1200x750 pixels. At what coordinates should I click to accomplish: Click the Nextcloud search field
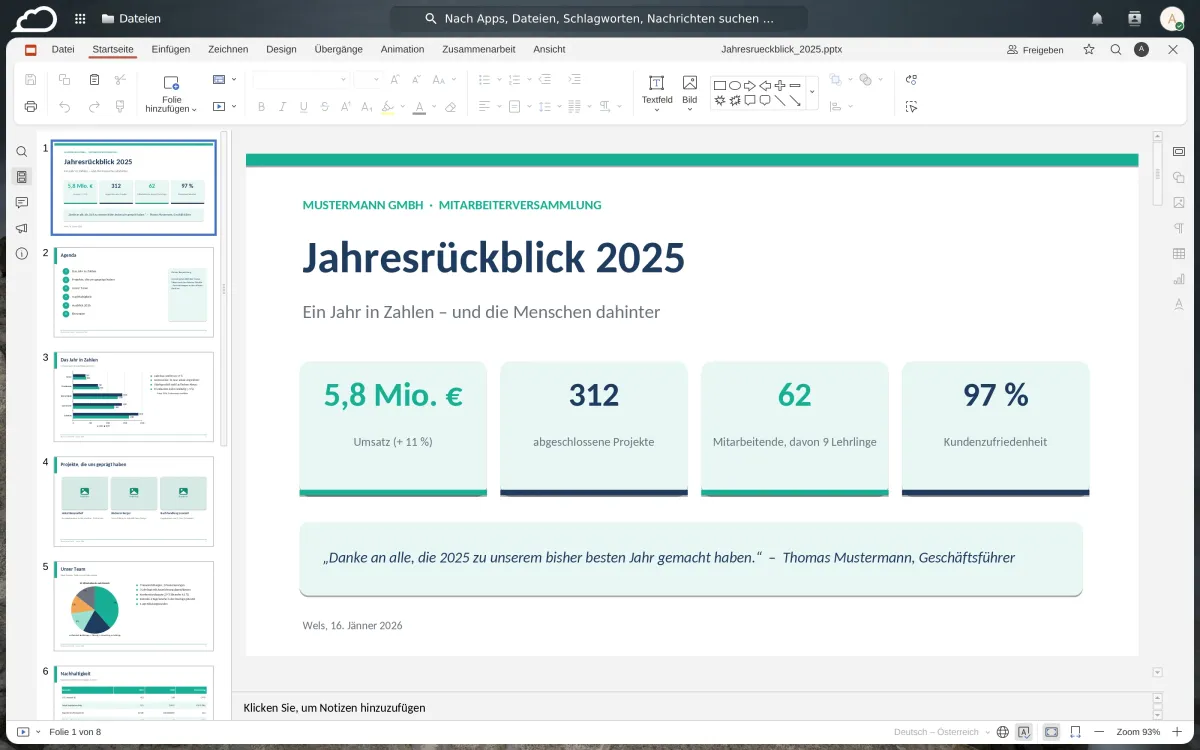click(598, 18)
